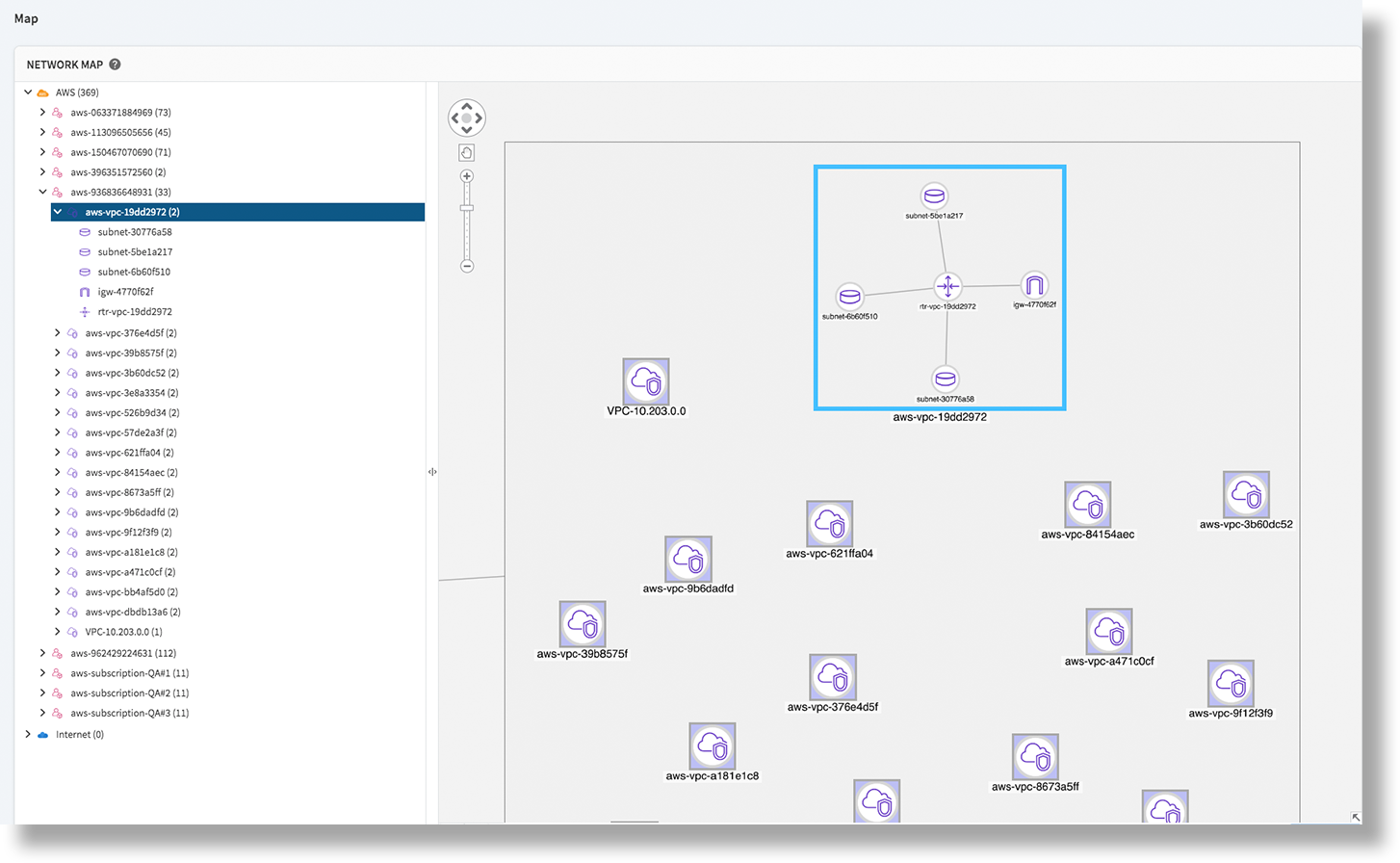
Task: Select the aws-vpc-9f12f3f9 map node
Action: (1231, 684)
